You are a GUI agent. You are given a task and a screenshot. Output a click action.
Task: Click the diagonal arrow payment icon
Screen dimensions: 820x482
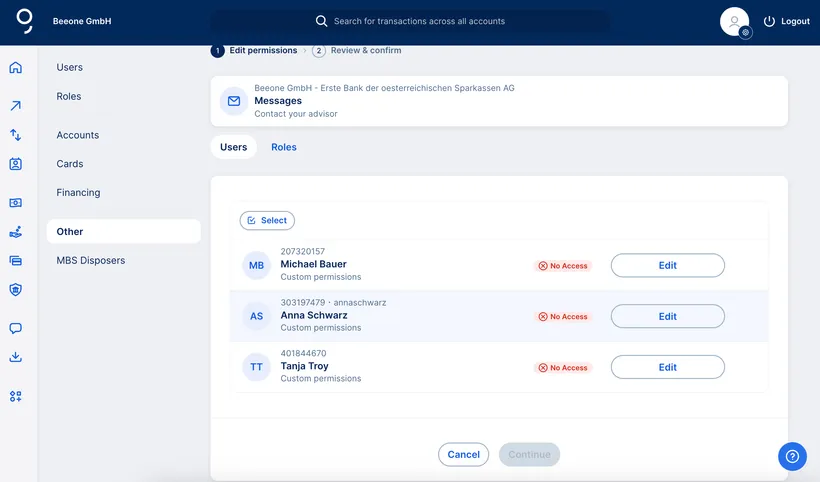[16, 106]
